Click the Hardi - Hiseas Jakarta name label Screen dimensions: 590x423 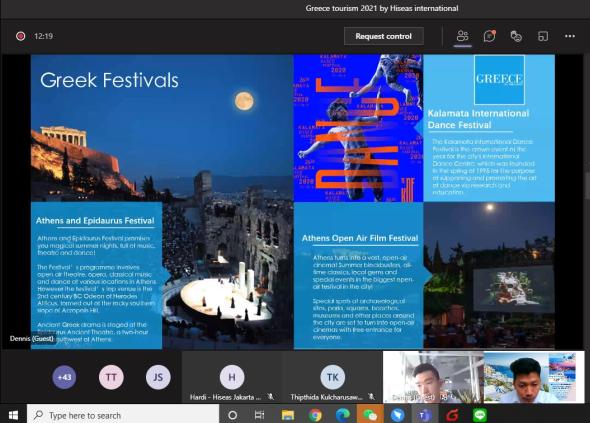point(225,397)
